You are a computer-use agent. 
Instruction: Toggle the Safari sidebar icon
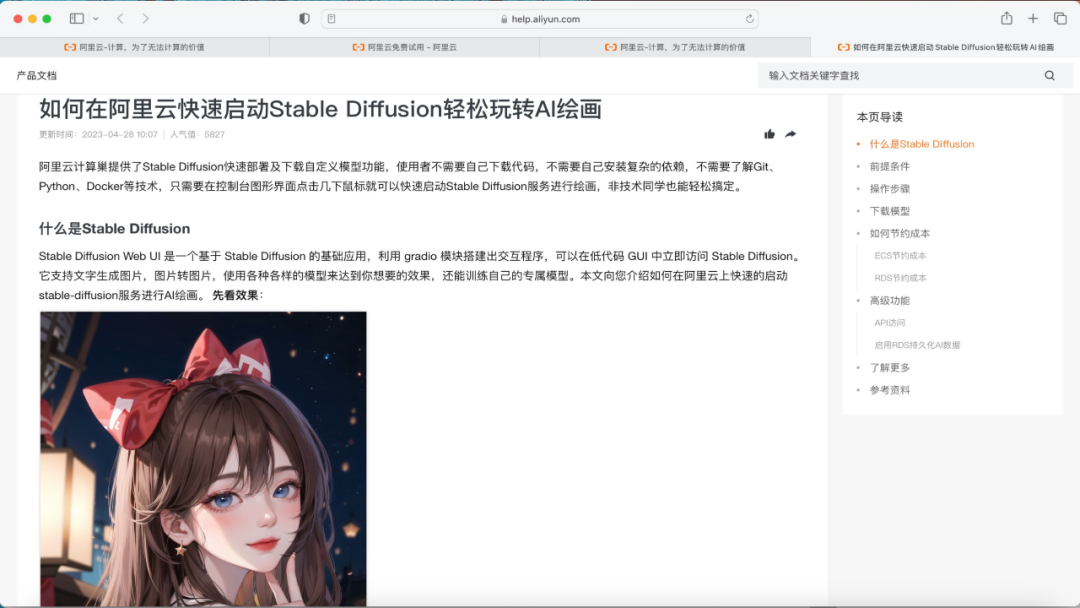point(76,19)
